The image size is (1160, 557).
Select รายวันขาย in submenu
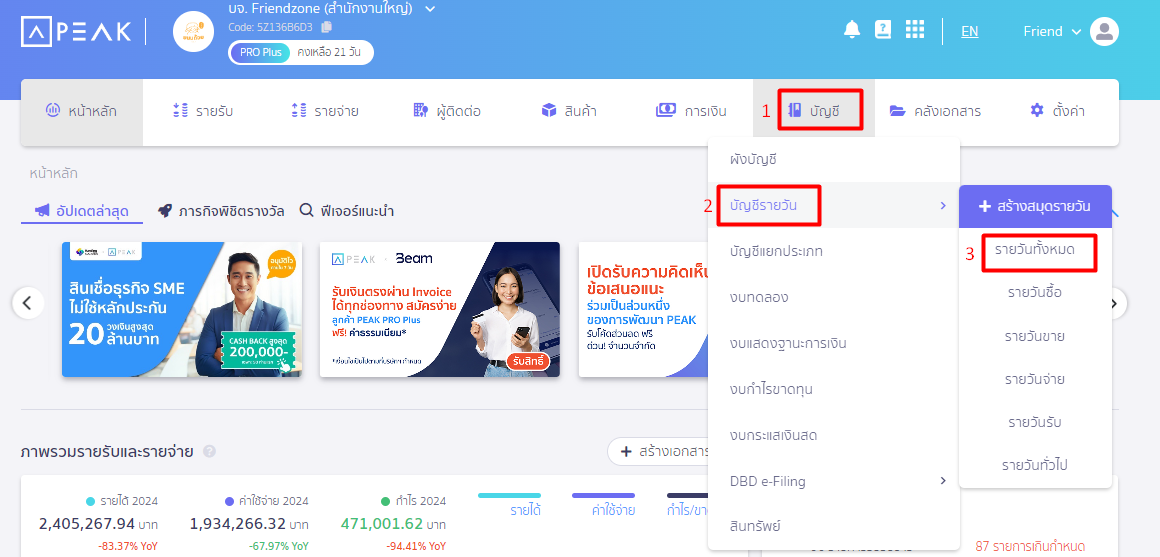(x=1035, y=337)
